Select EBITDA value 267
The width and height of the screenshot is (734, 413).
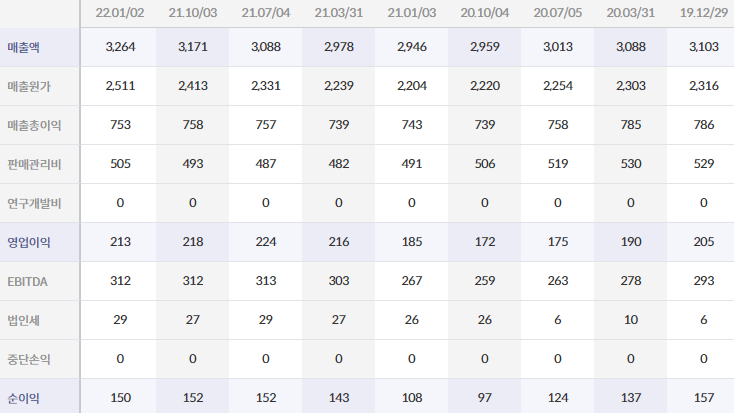[412, 280]
